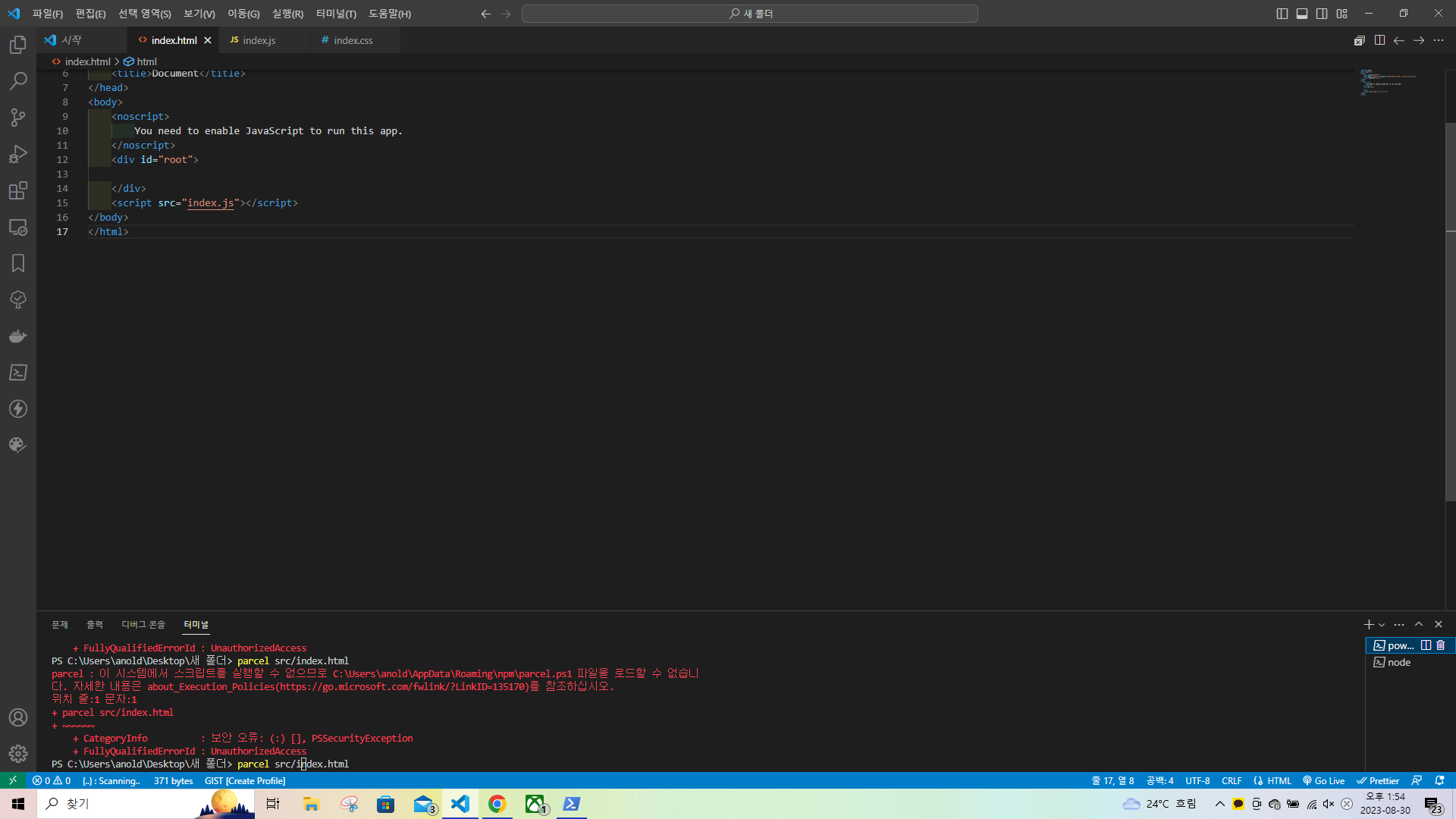Click GIST Create Profile in the status bar
Screen dimensions: 1456x819
[x=244, y=780]
